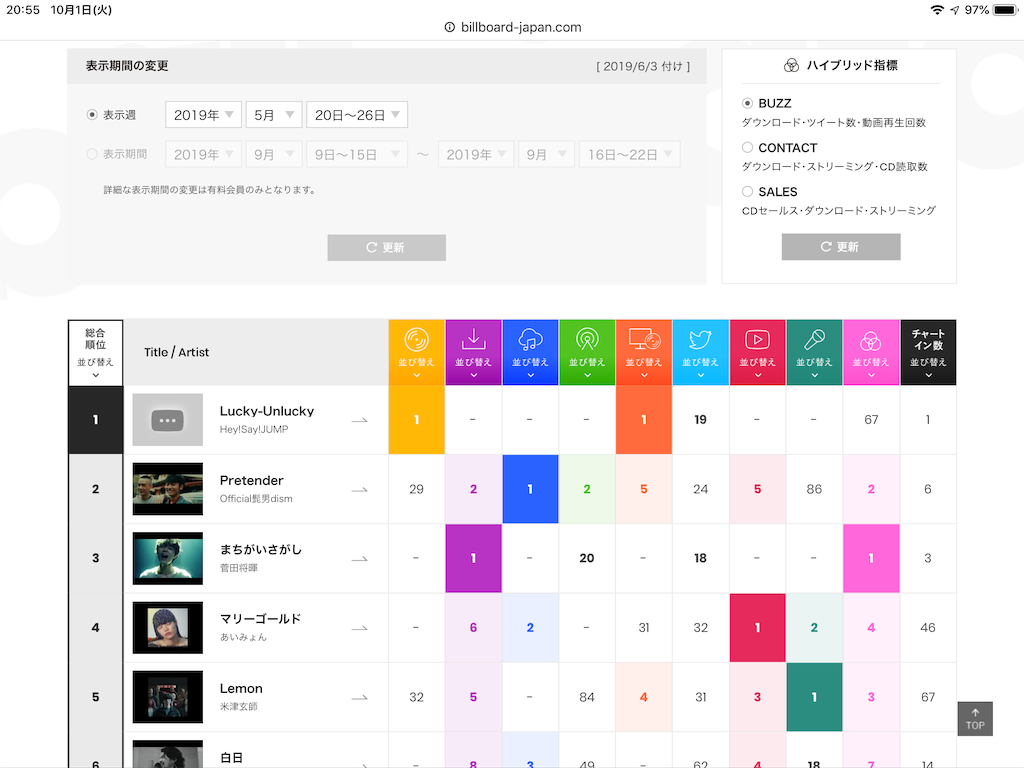1024x768 pixels.
Task: Sort by the teal karaoke microphone icon column
Action: (x=814, y=352)
